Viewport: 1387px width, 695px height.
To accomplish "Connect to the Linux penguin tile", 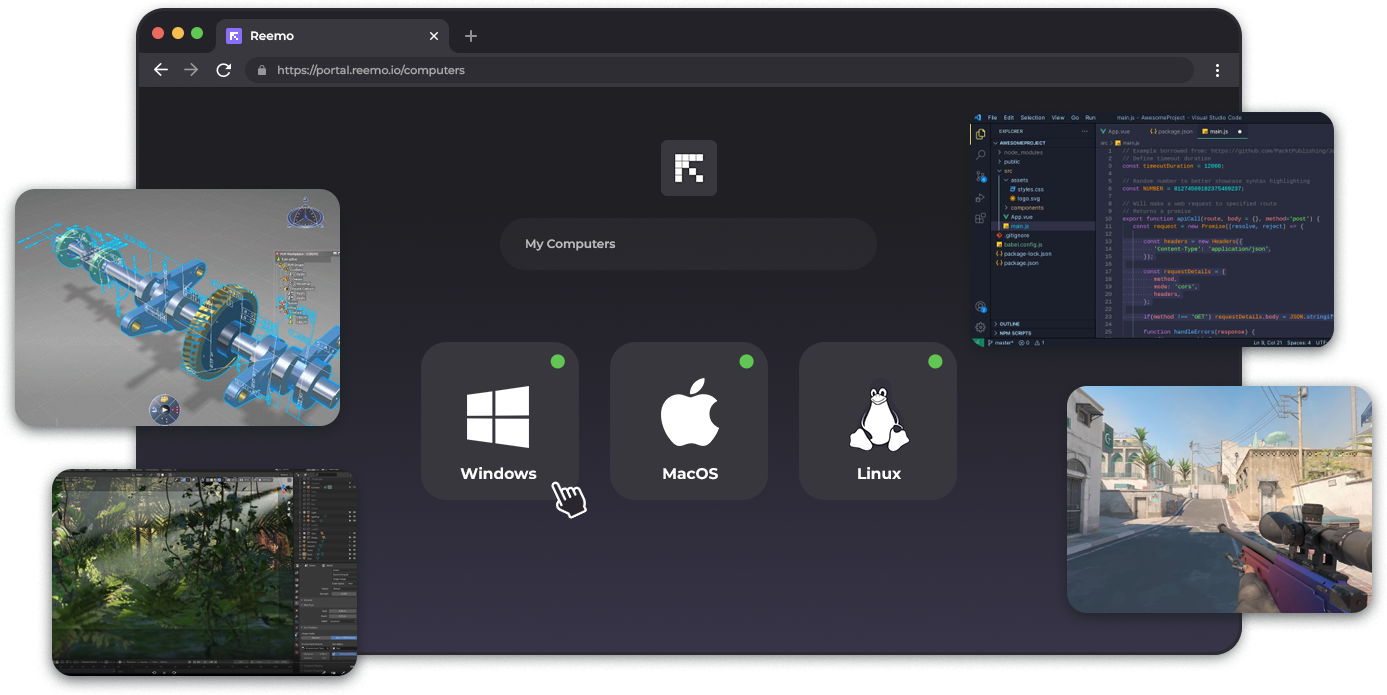I will [878, 421].
